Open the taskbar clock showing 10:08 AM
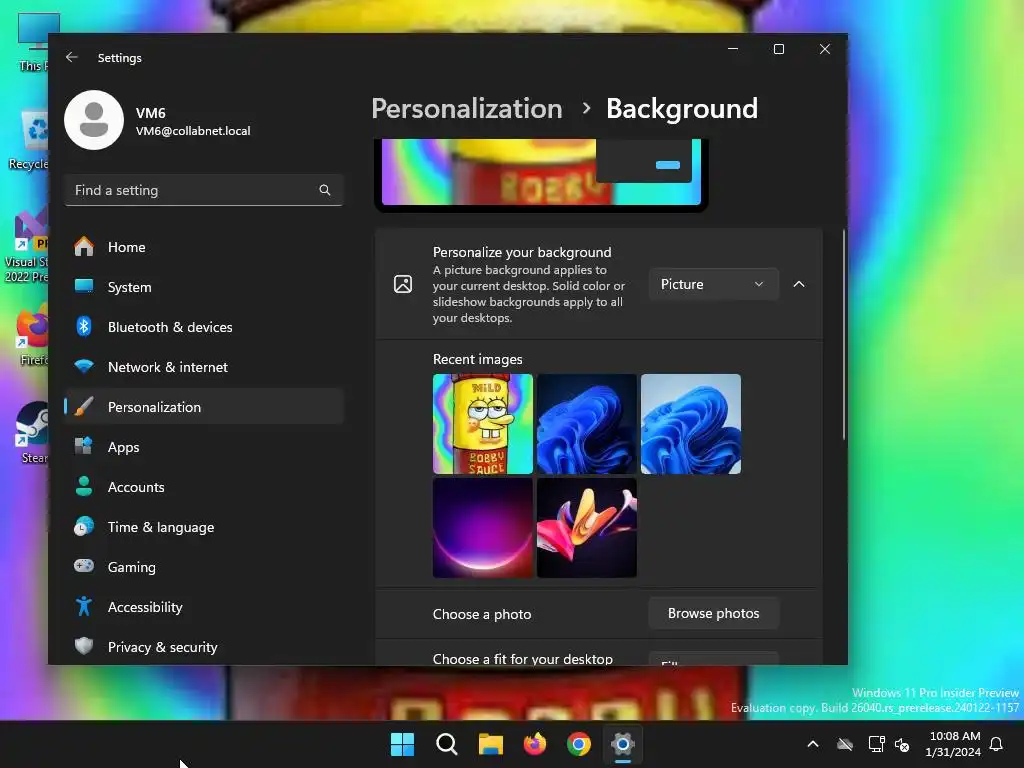 (953, 744)
